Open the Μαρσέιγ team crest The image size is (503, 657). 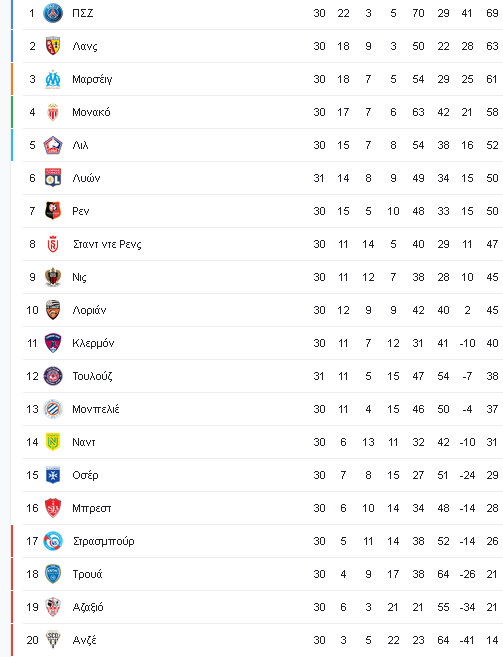tap(53, 79)
